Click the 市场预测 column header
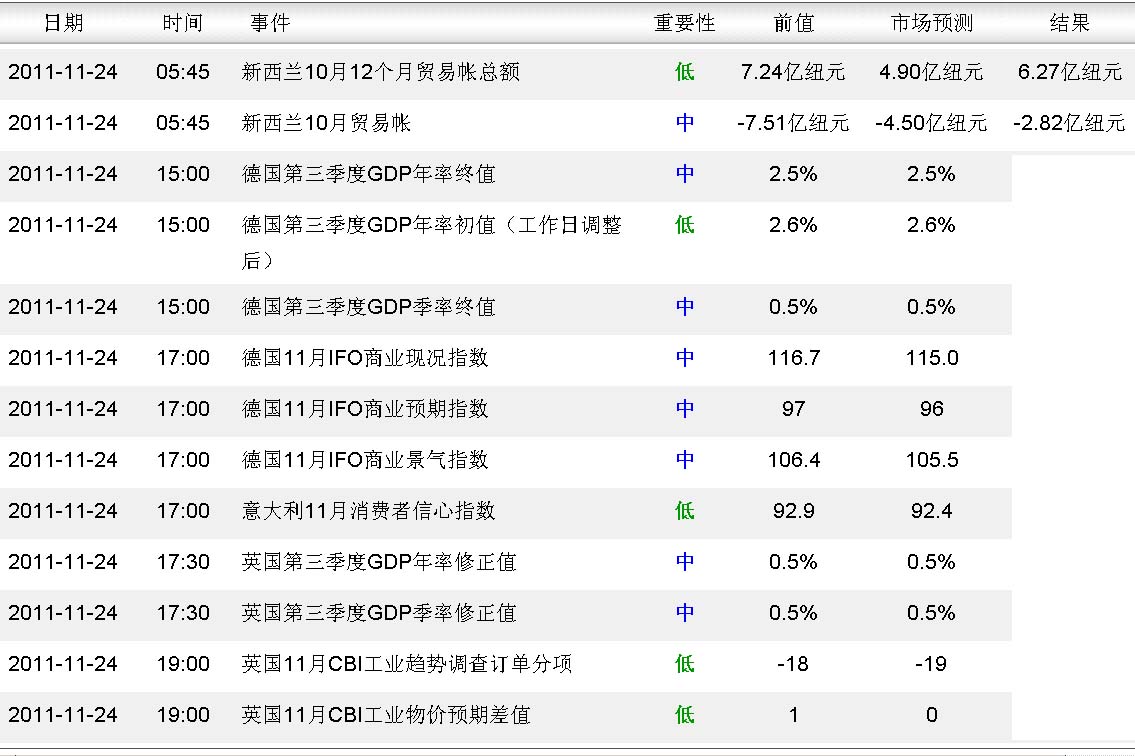Screen dimensions: 1135x756 [x=932, y=23]
